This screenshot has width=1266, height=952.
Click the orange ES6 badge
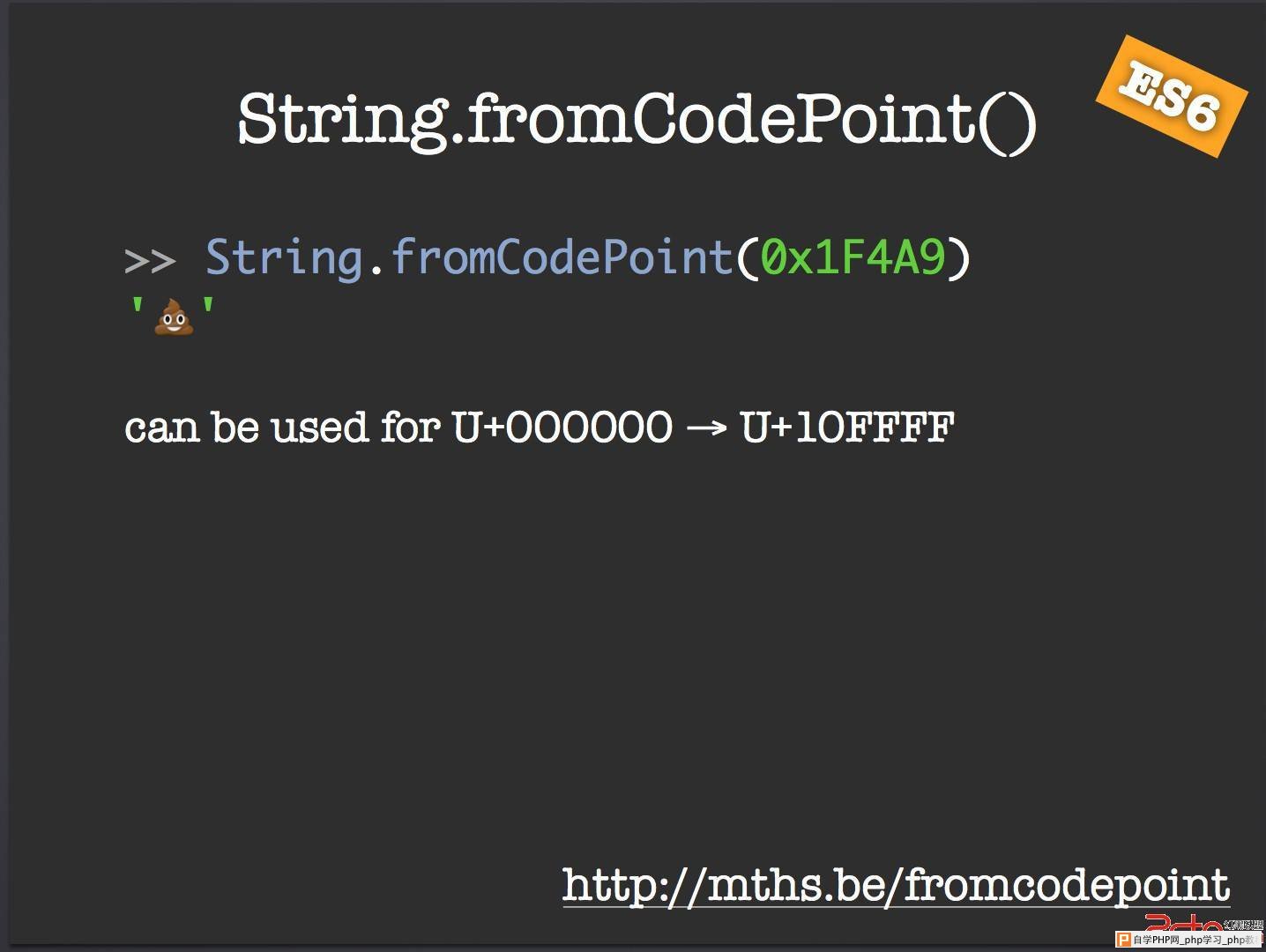(1172, 97)
